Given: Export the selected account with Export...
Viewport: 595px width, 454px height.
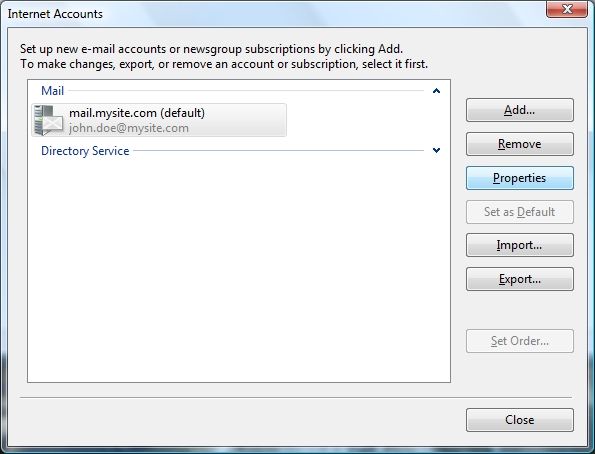Looking at the screenshot, I should tap(519, 279).
